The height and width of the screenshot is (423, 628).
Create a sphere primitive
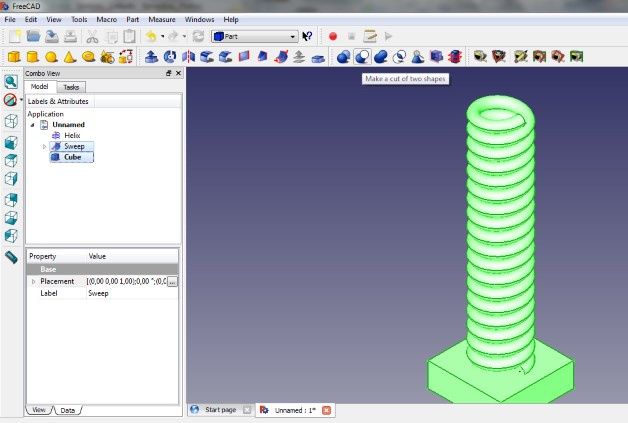pyautogui.click(x=51, y=57)
